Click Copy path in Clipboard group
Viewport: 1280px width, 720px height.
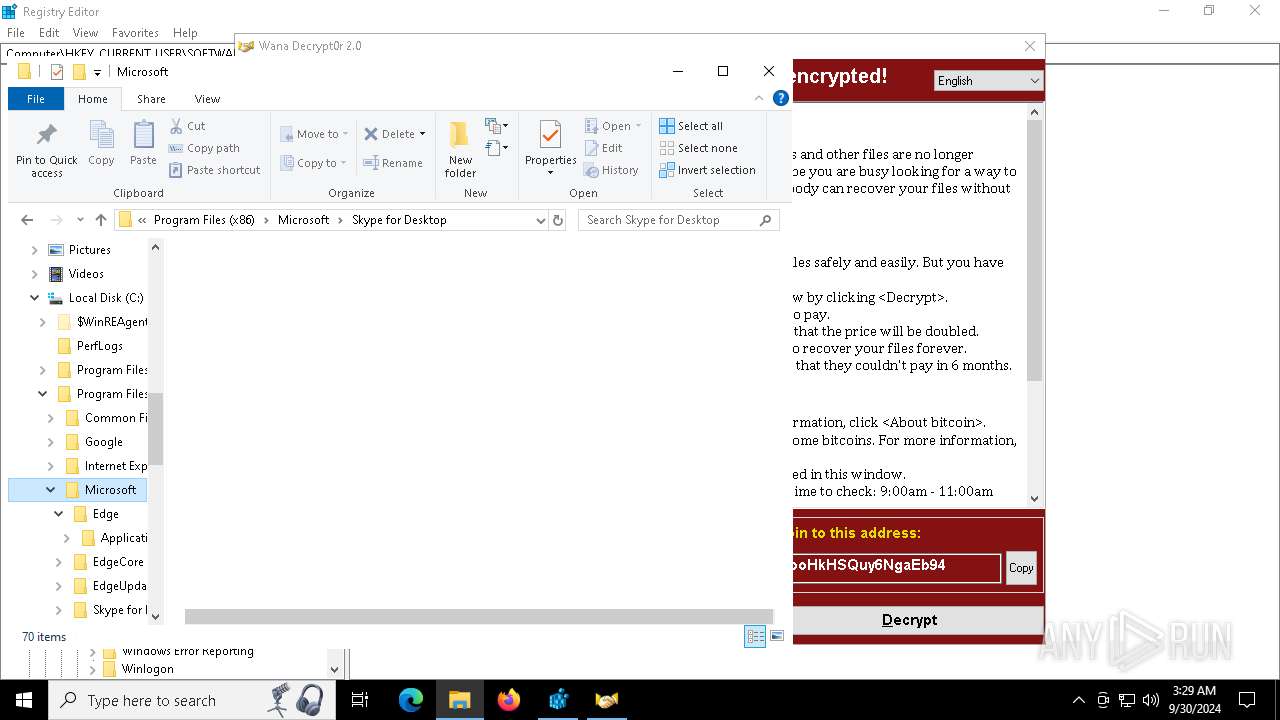coord(204,148)
